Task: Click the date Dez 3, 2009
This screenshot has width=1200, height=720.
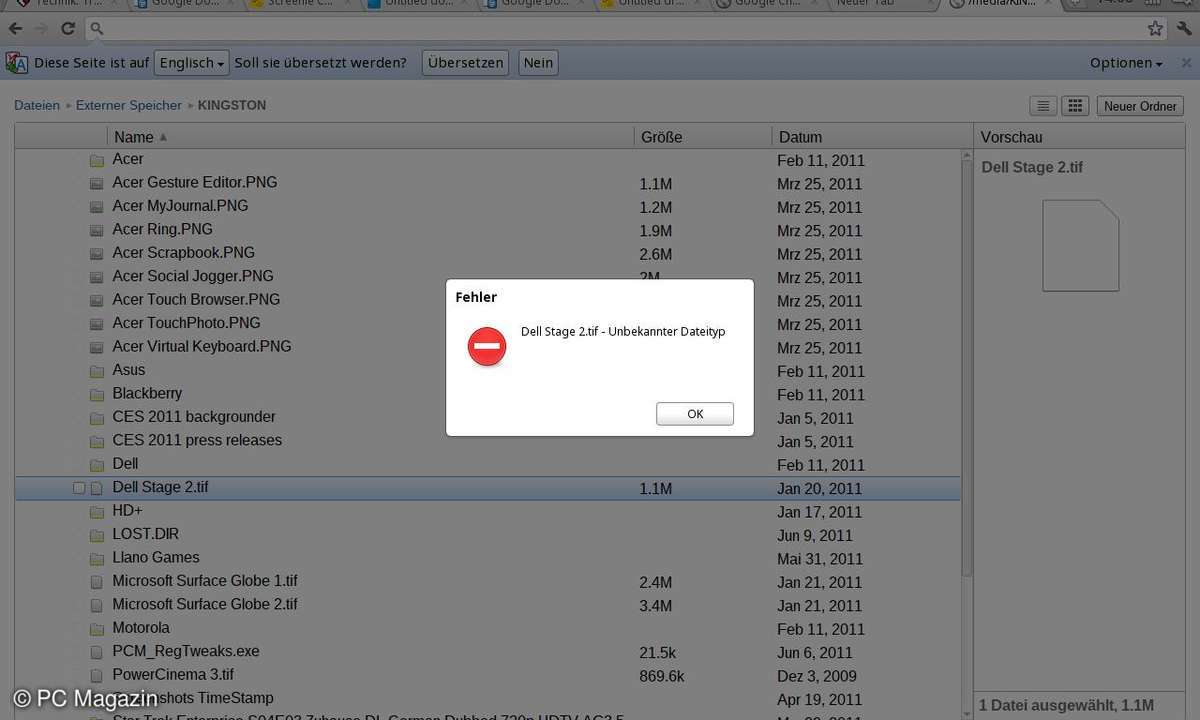Action: coord(817,676)
